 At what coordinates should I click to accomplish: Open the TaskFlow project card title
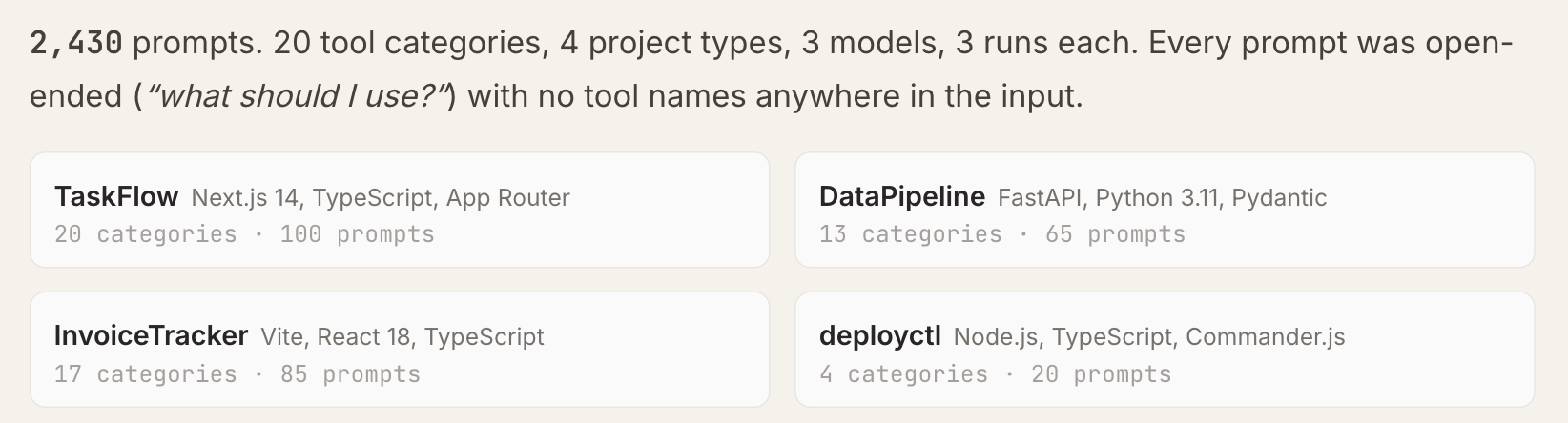[115, 196]
